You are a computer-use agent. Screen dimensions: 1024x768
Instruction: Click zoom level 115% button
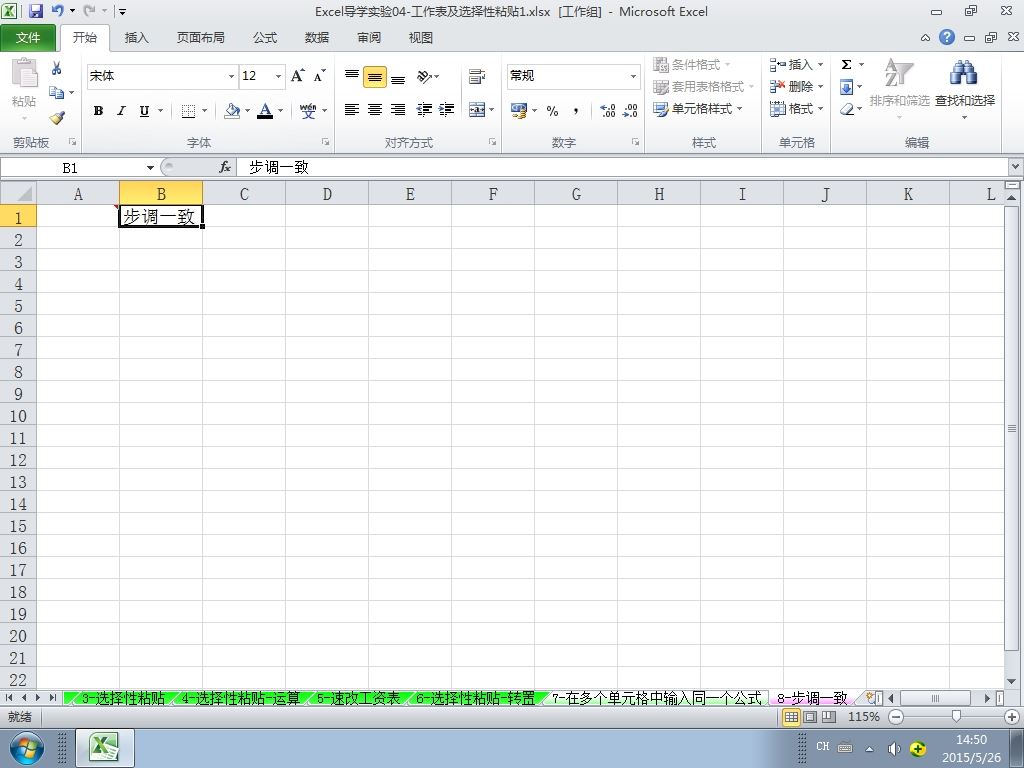coord(863,717)
